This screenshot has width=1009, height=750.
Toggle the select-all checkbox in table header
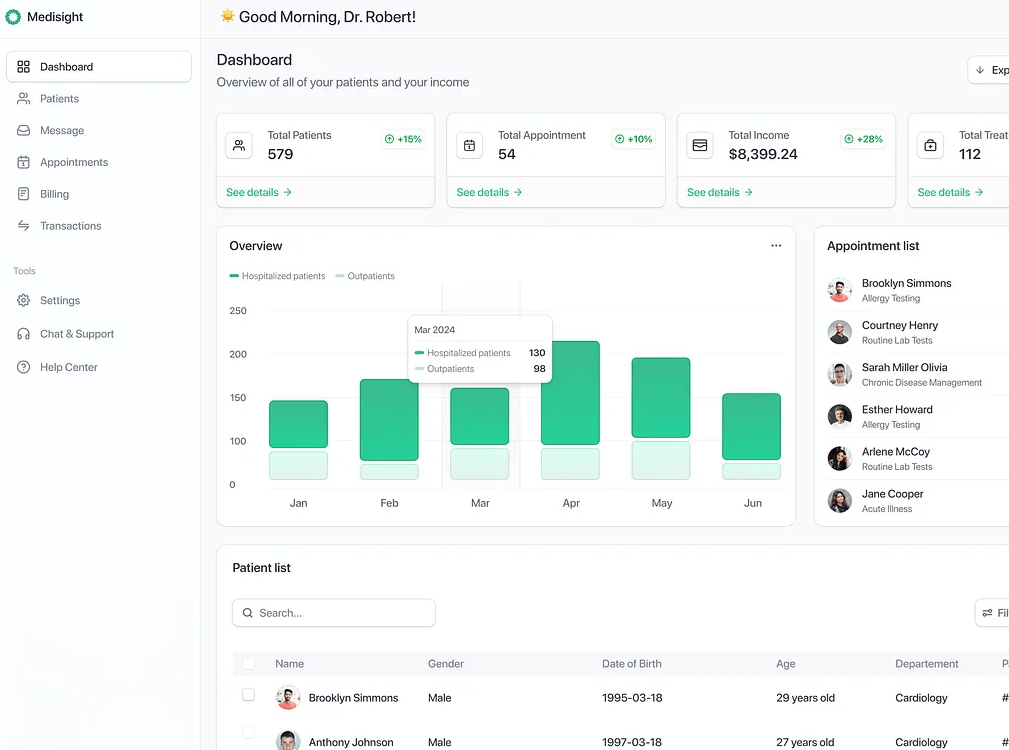(x=248, y=663)
